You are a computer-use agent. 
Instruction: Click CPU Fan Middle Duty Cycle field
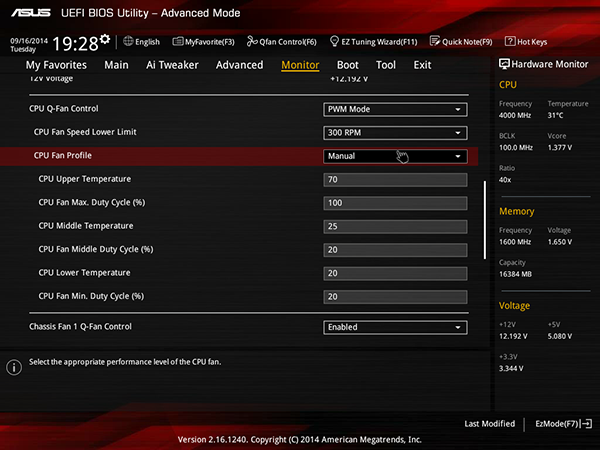pyautogui.click(x=395, y=250)
